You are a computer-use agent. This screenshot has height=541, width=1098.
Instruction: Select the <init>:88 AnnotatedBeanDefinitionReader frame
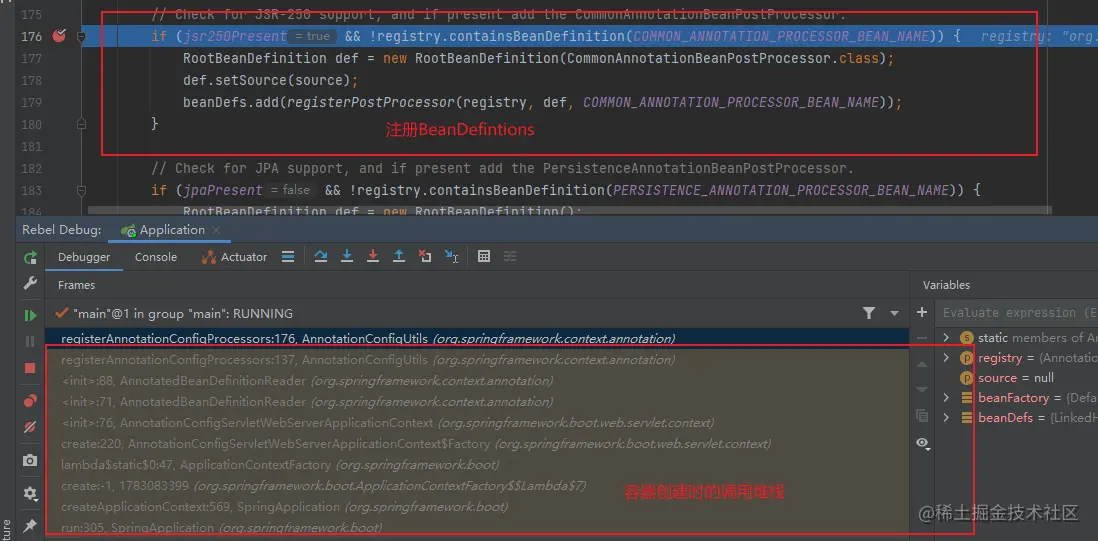point(477,381)
